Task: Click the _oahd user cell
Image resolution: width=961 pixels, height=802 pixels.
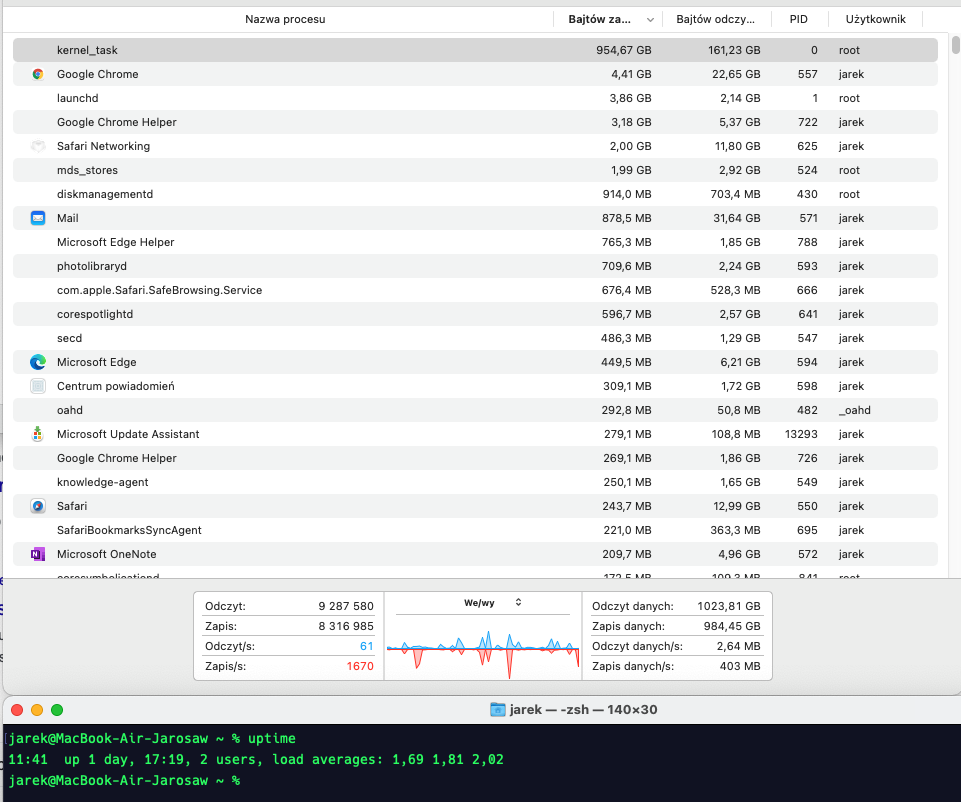Action: (854, 410)
